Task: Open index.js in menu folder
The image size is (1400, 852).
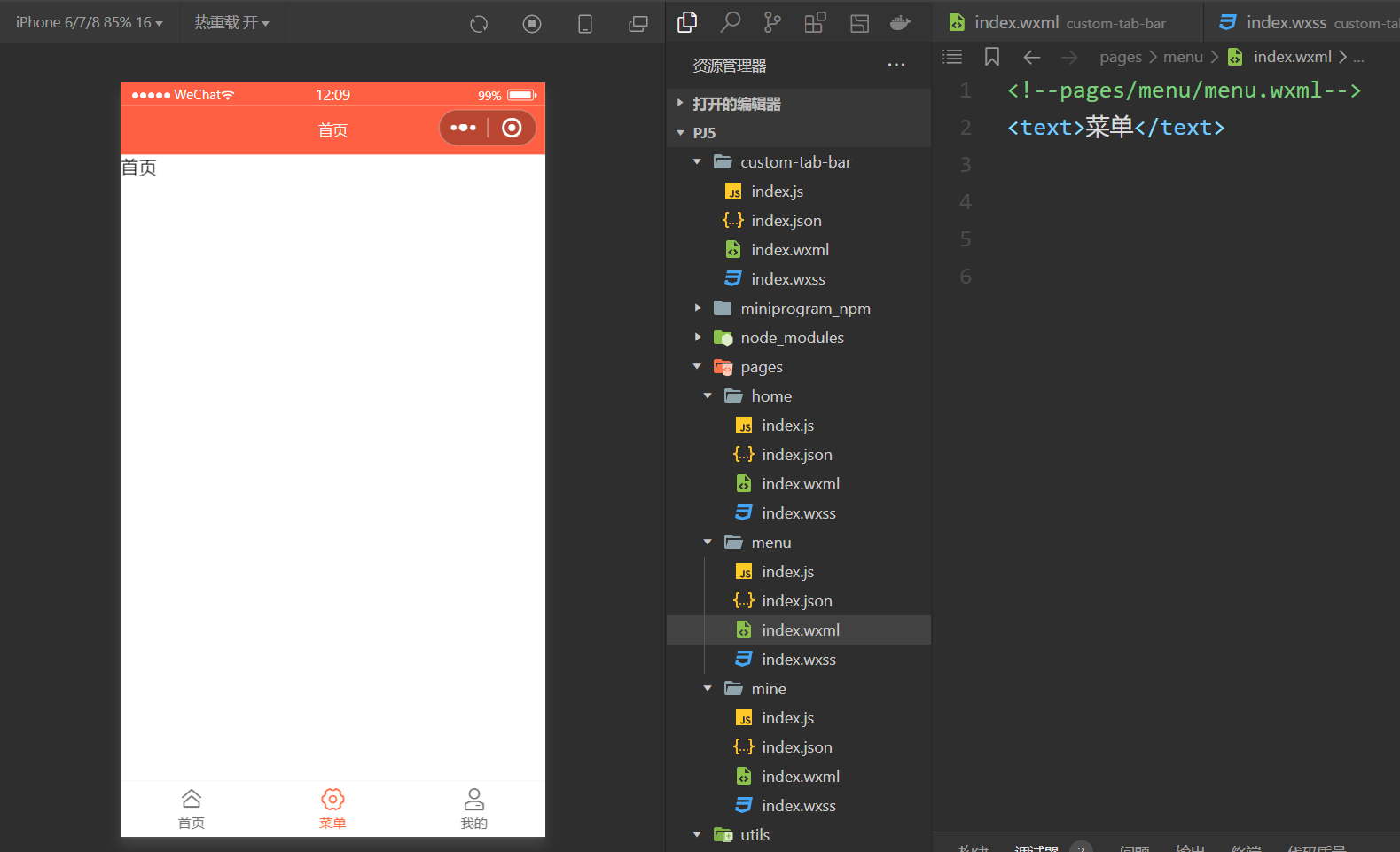Action: tap(798, 572)
